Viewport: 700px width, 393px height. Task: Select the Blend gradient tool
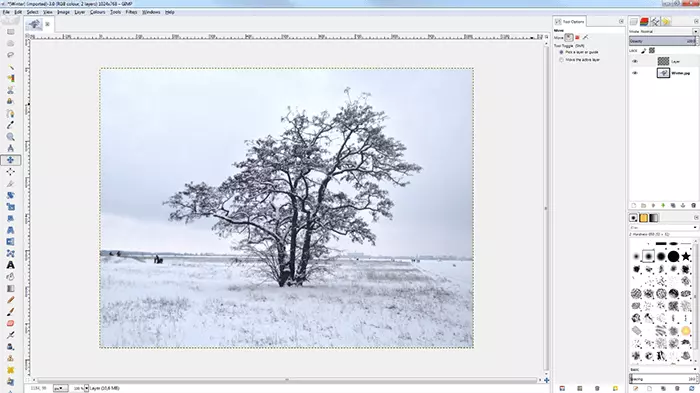point(10,288)
